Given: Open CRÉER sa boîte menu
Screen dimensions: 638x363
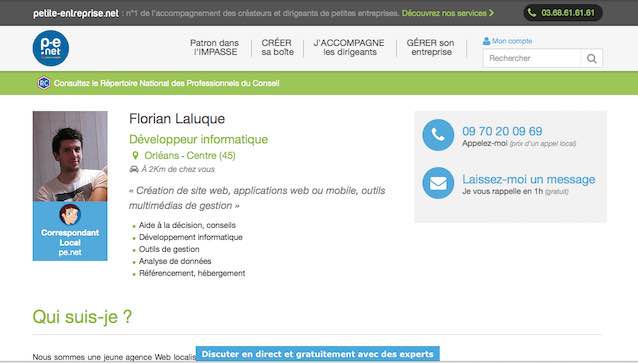Looking at the screenshot, I should click(x=277, y=47).
